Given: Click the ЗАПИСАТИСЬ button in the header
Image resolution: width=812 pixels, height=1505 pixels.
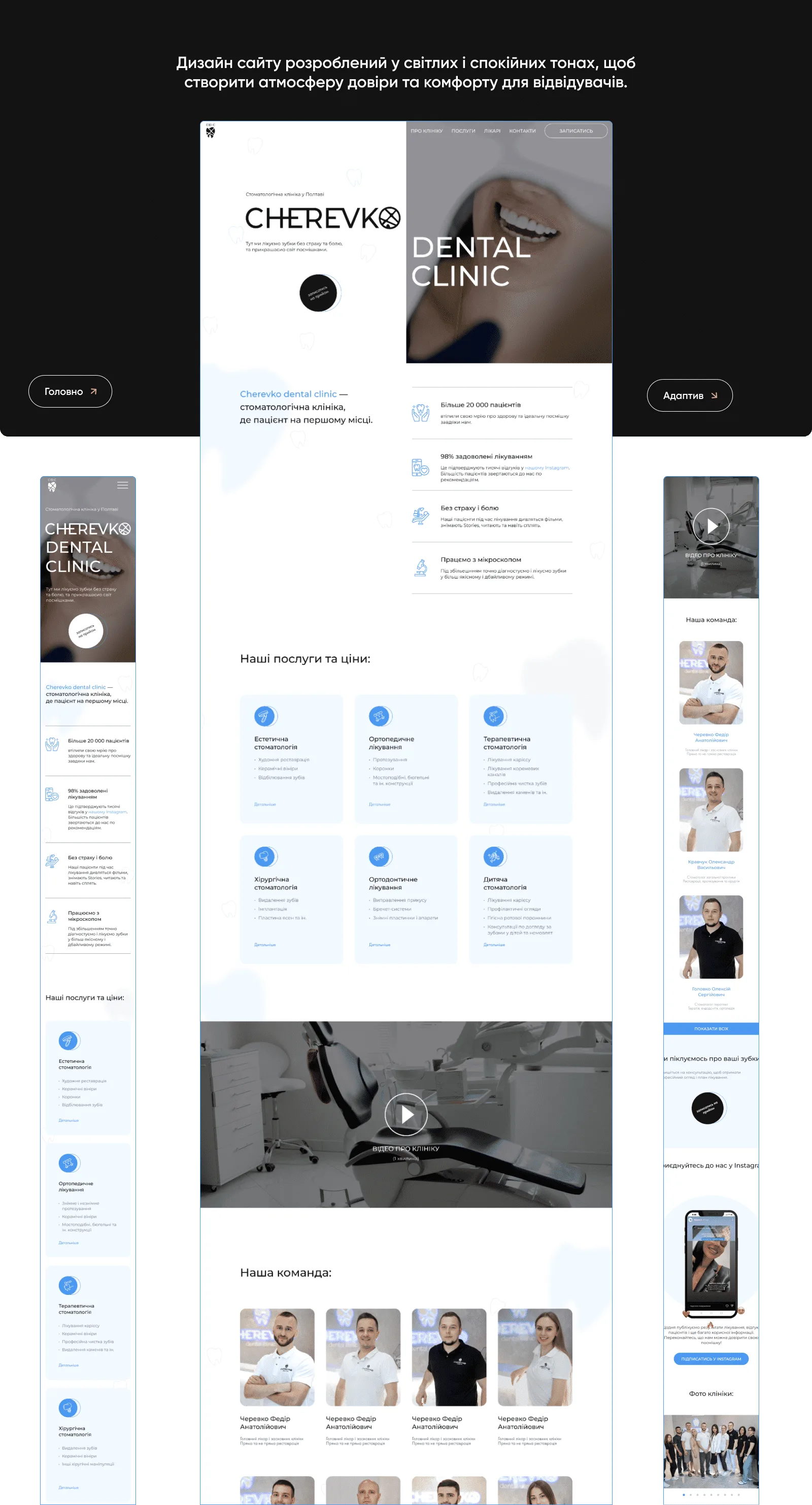Looking at the screenshot, I should pyautogui.click(x=576, y=131).
